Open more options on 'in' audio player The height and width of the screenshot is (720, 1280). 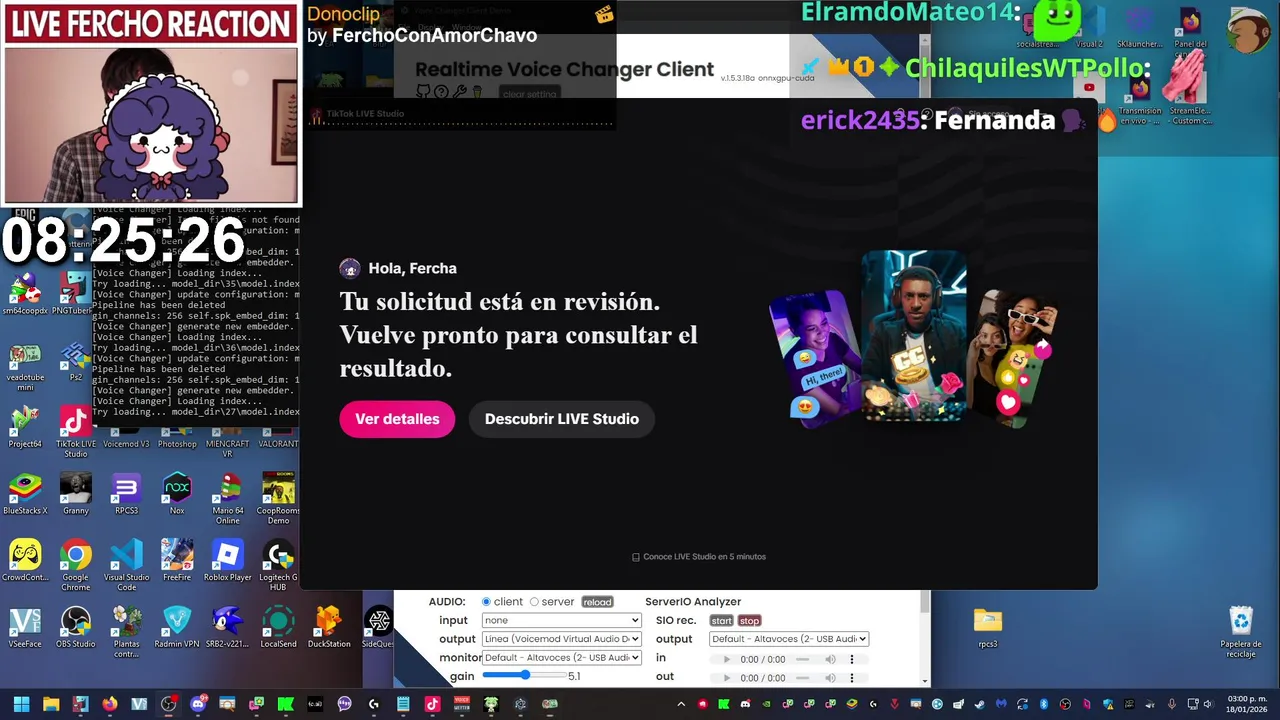pos(852,660)
